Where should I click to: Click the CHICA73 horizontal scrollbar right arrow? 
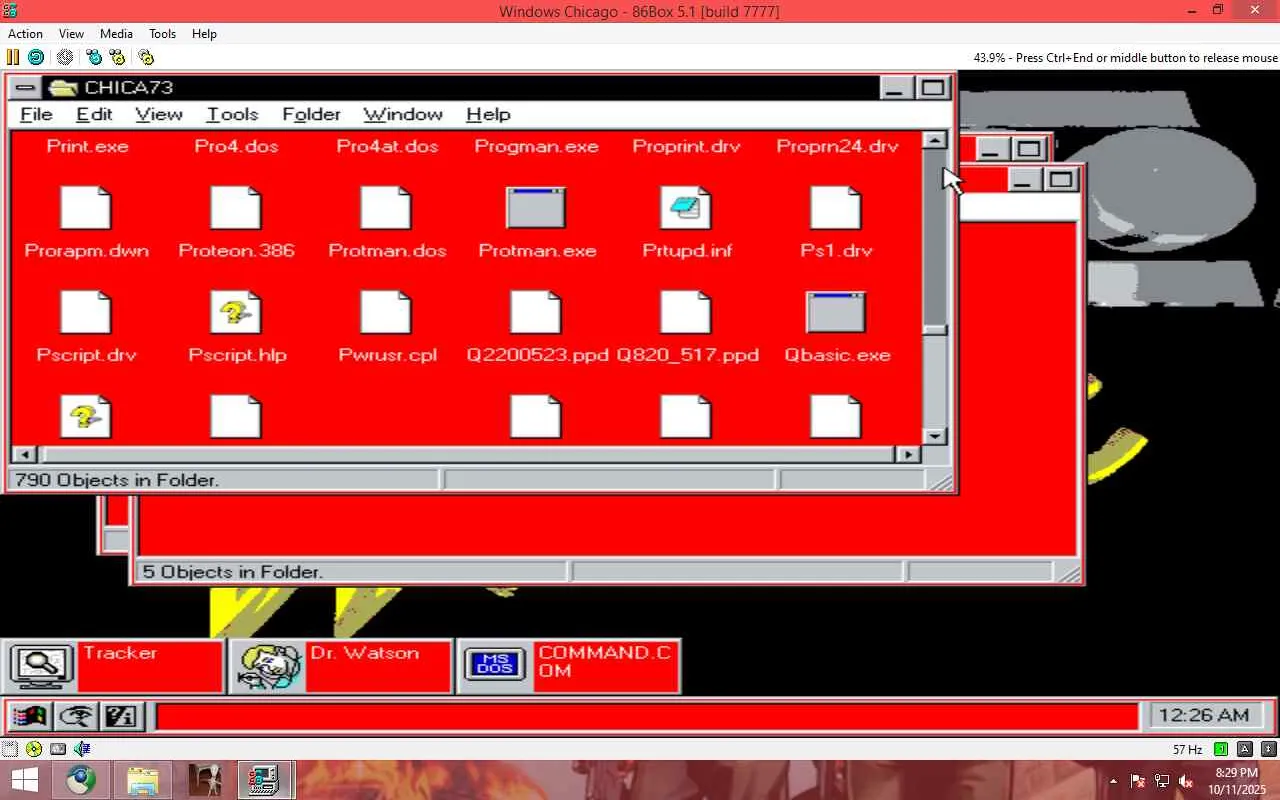tap(908, 455)
